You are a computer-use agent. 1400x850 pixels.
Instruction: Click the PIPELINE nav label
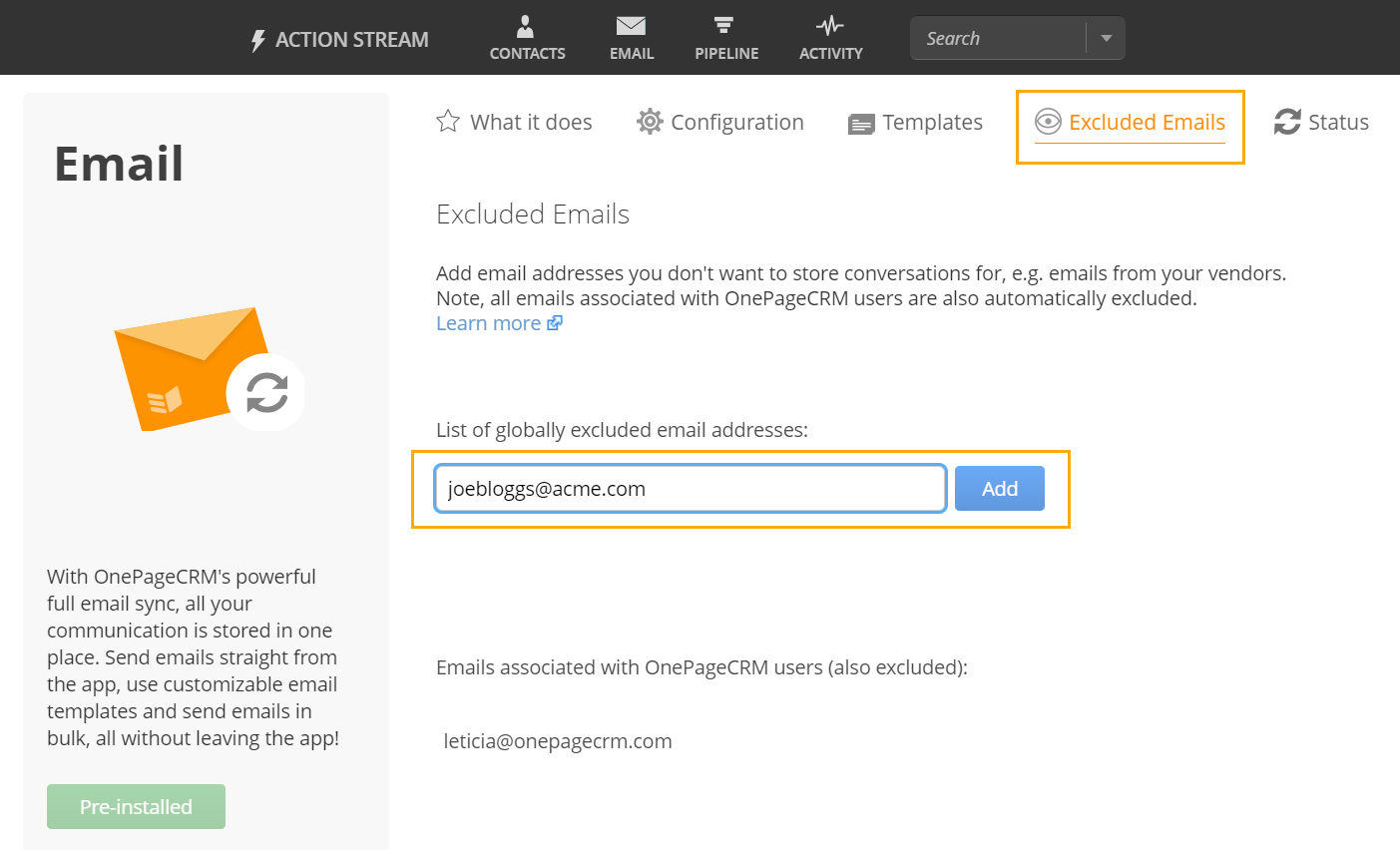726,54
